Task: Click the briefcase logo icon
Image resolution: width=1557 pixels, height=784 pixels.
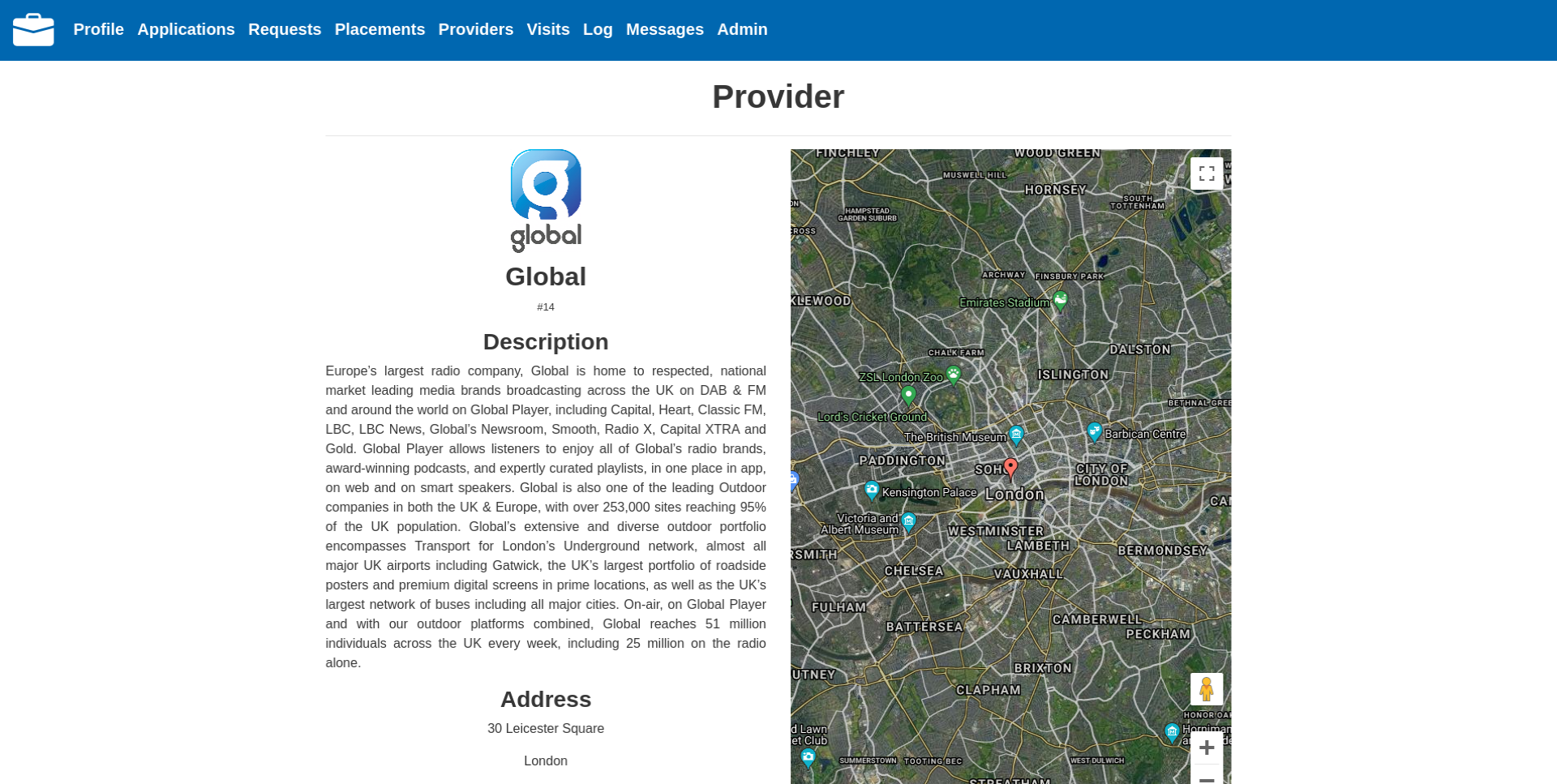Action: [x=33, y=30]
